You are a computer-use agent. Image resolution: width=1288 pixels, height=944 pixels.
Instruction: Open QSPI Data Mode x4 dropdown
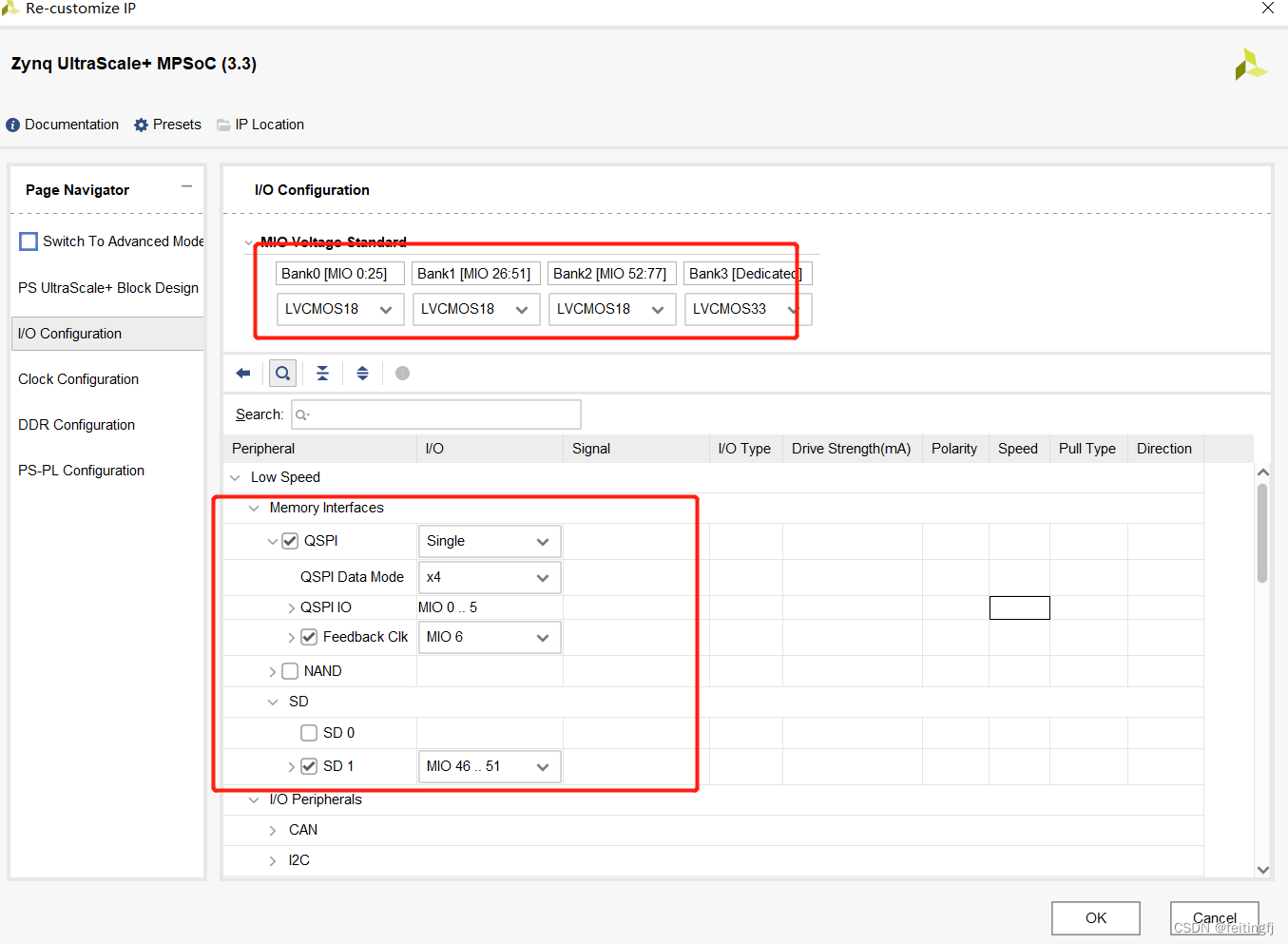(x=490, y=577)
